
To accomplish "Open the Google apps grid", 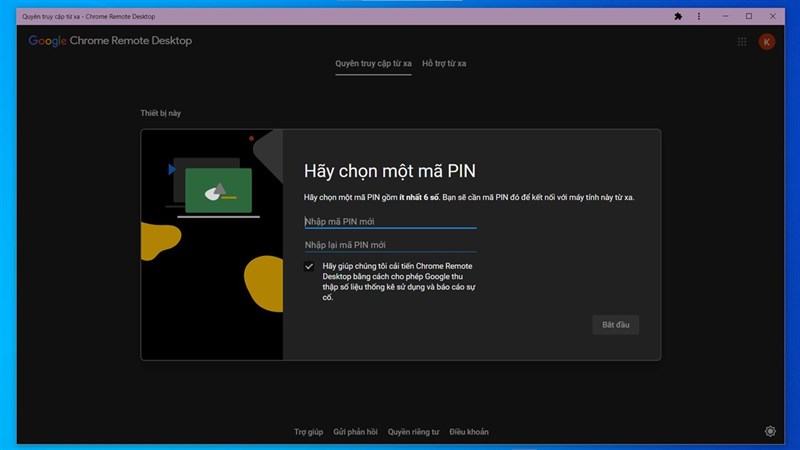I will 742,42.
